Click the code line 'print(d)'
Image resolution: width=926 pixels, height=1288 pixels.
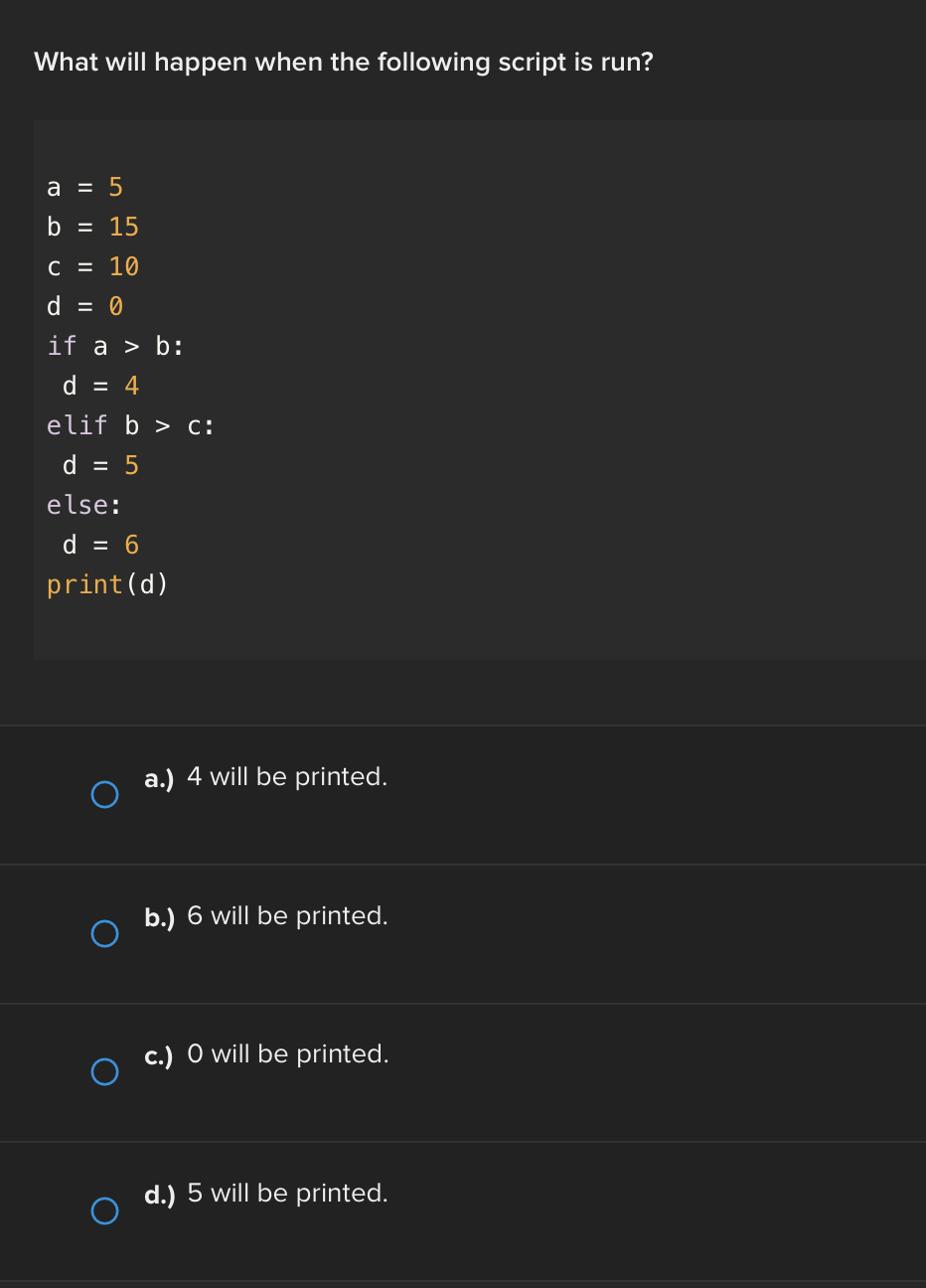(107, 584)
